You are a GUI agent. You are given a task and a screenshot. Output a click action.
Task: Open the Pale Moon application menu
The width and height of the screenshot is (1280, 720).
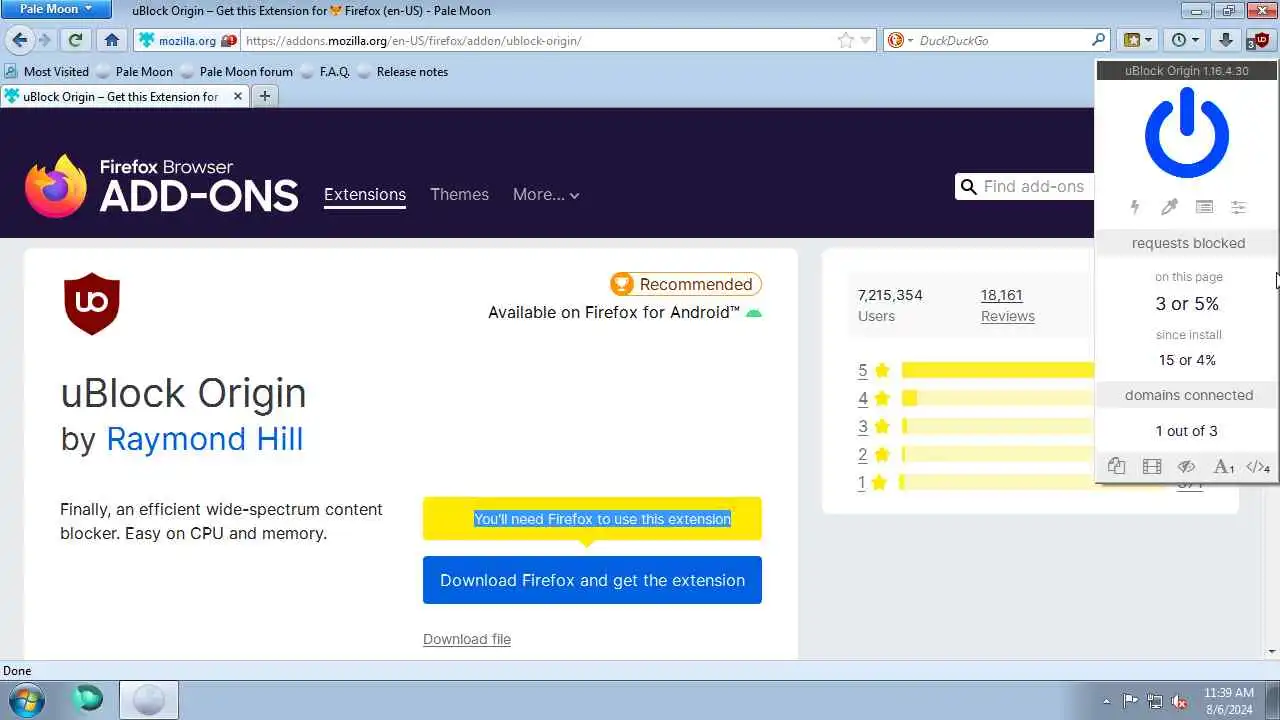pos(56,9)
